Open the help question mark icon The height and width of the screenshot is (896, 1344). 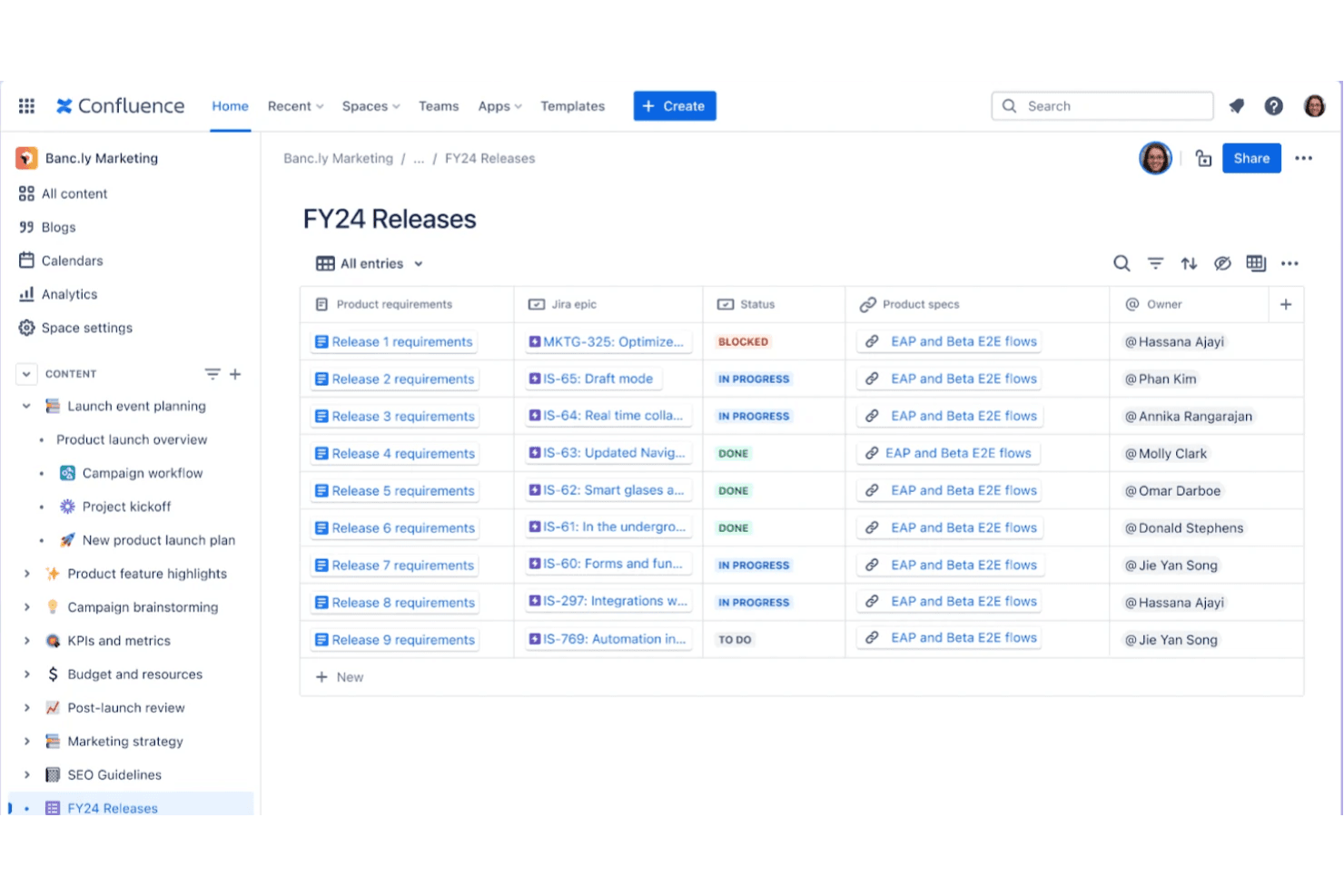(1274, 106)
